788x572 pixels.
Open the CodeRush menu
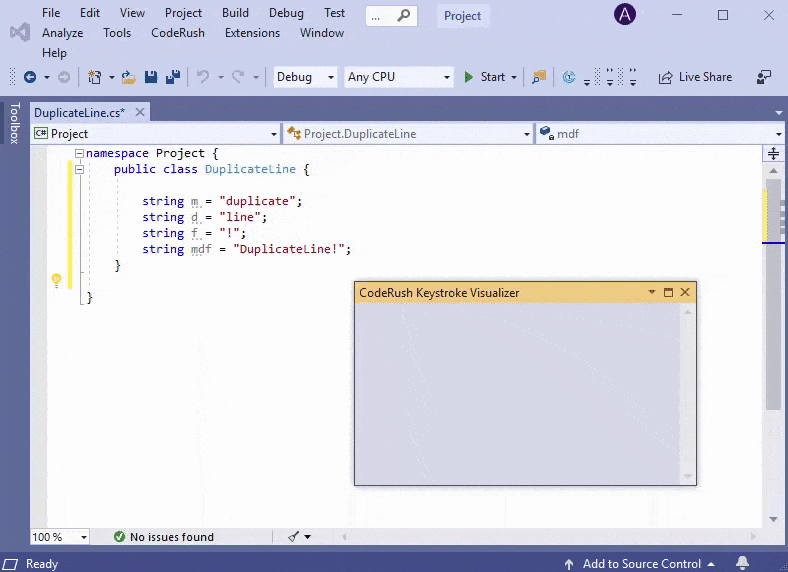177,33
